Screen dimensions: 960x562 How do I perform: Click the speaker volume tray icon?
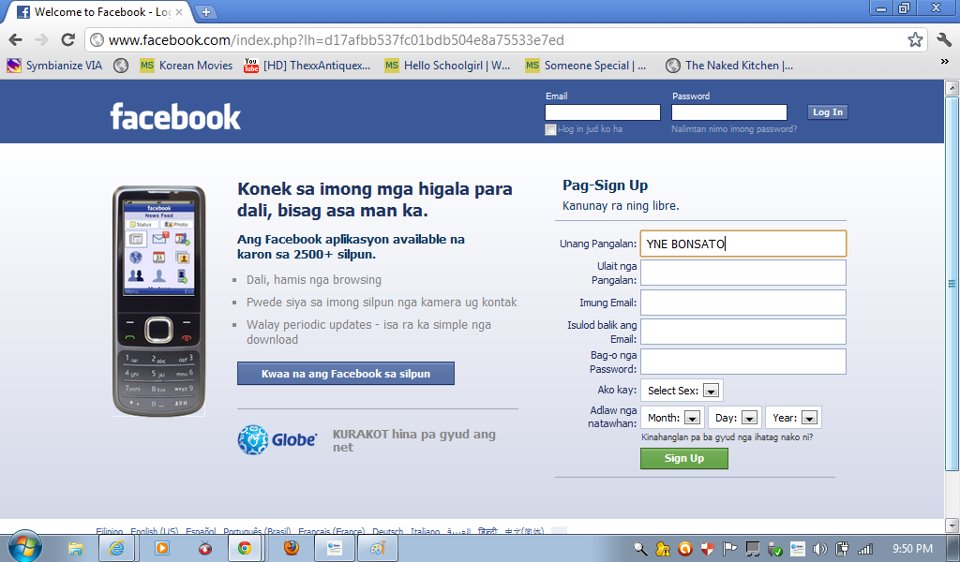pyautogui.click(x=820, y=549)
